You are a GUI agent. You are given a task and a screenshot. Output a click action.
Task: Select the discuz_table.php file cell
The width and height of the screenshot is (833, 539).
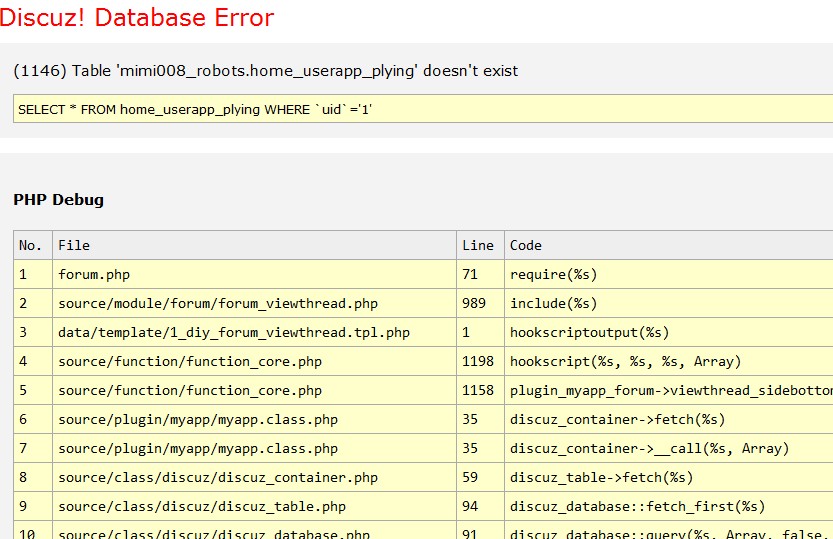254,506
